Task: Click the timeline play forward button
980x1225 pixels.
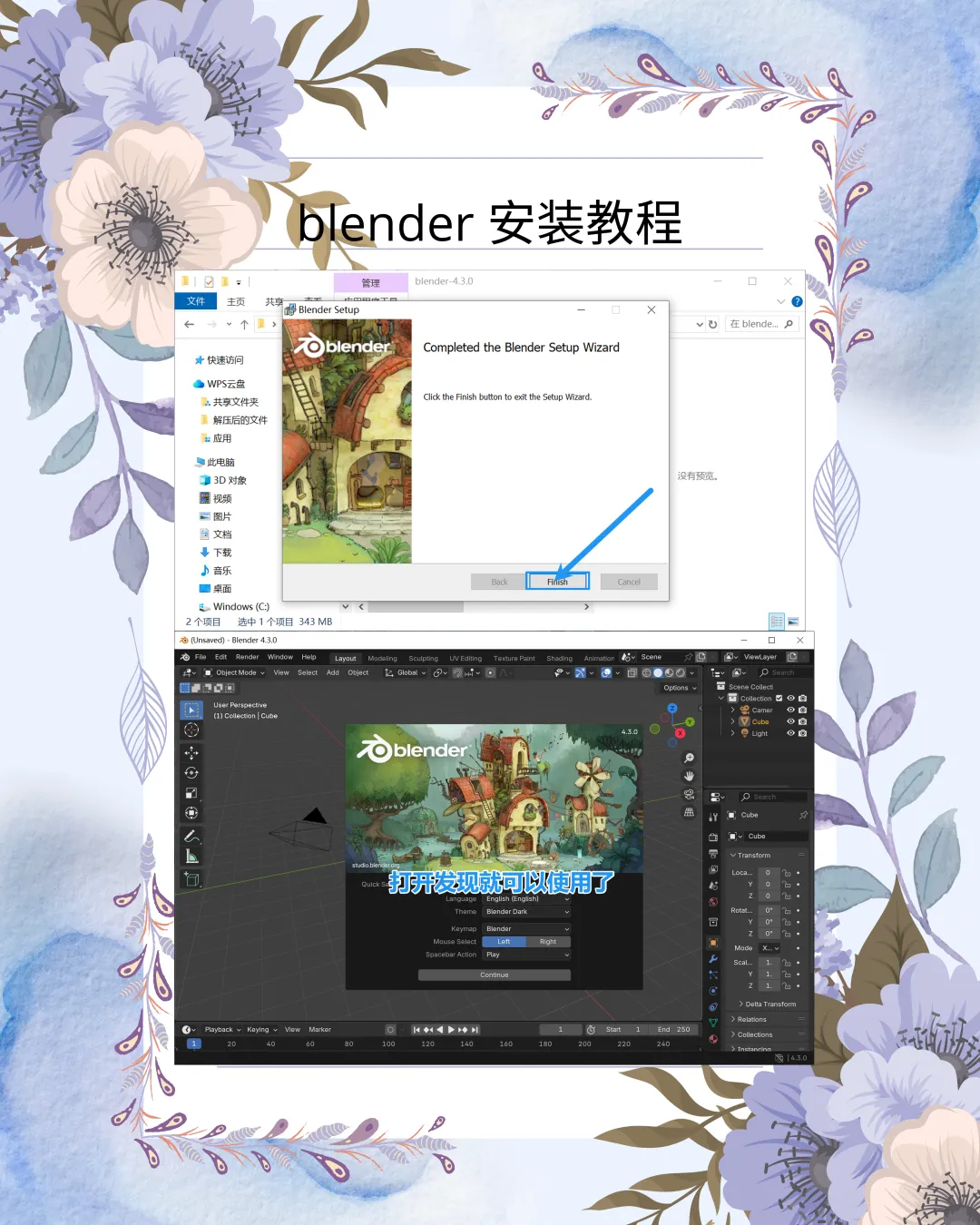Action: 451,1029
